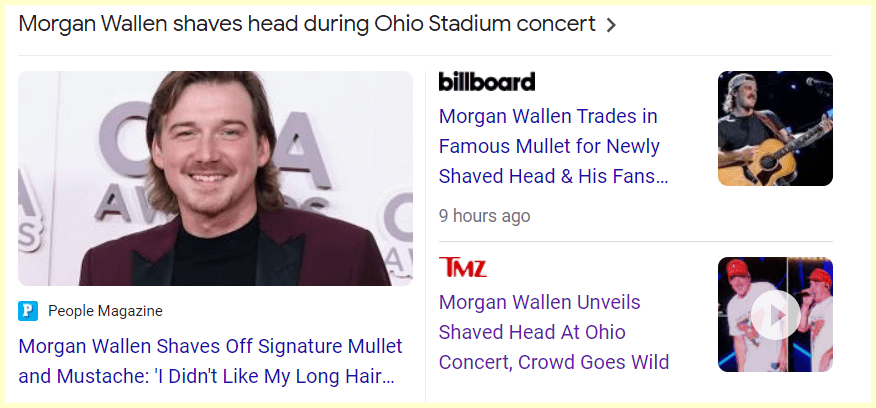Click the Billboard logo

(487, 82)
